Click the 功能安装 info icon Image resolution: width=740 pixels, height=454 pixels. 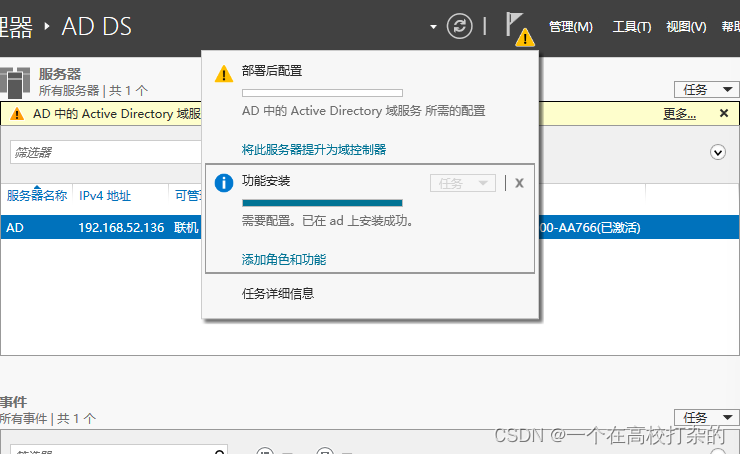point(224,183)
